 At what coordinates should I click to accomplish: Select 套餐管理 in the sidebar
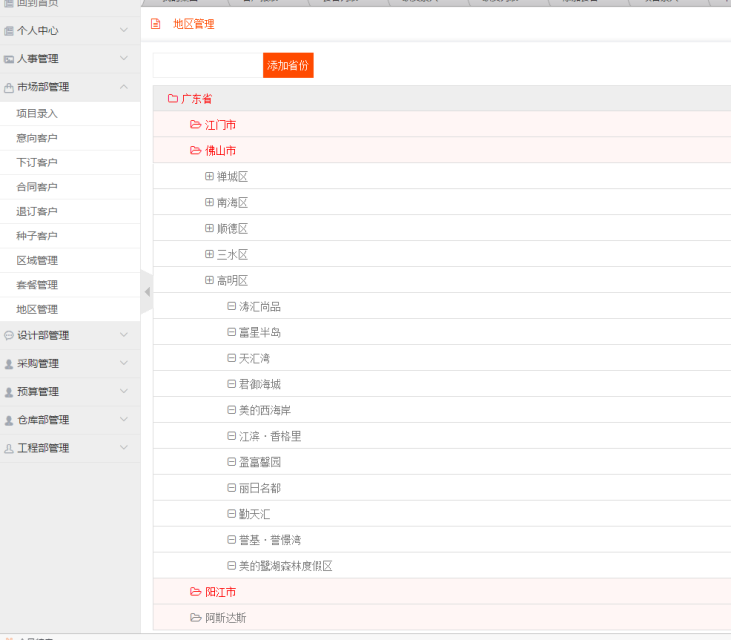pyautogui.click(x=37, y=285)
